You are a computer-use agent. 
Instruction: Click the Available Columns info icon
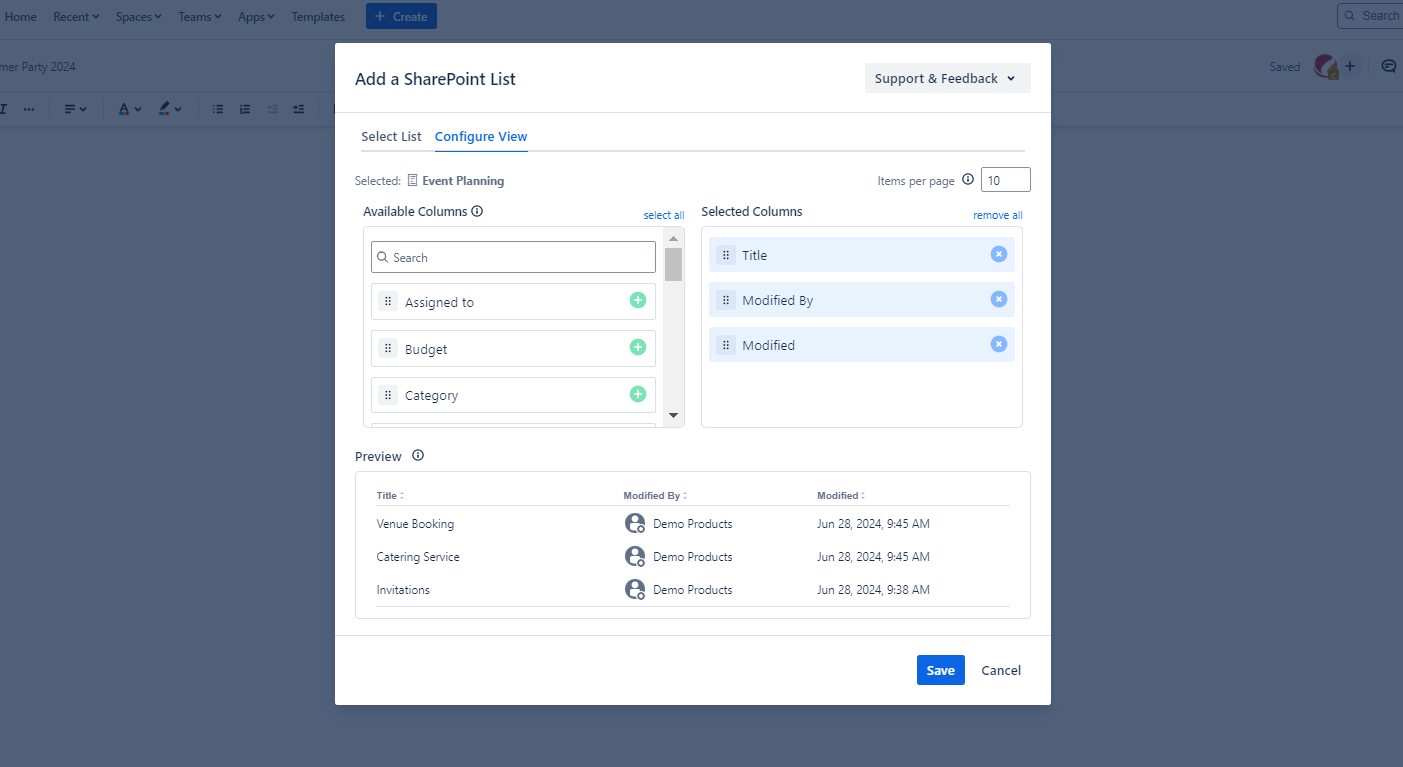(477, 211)
